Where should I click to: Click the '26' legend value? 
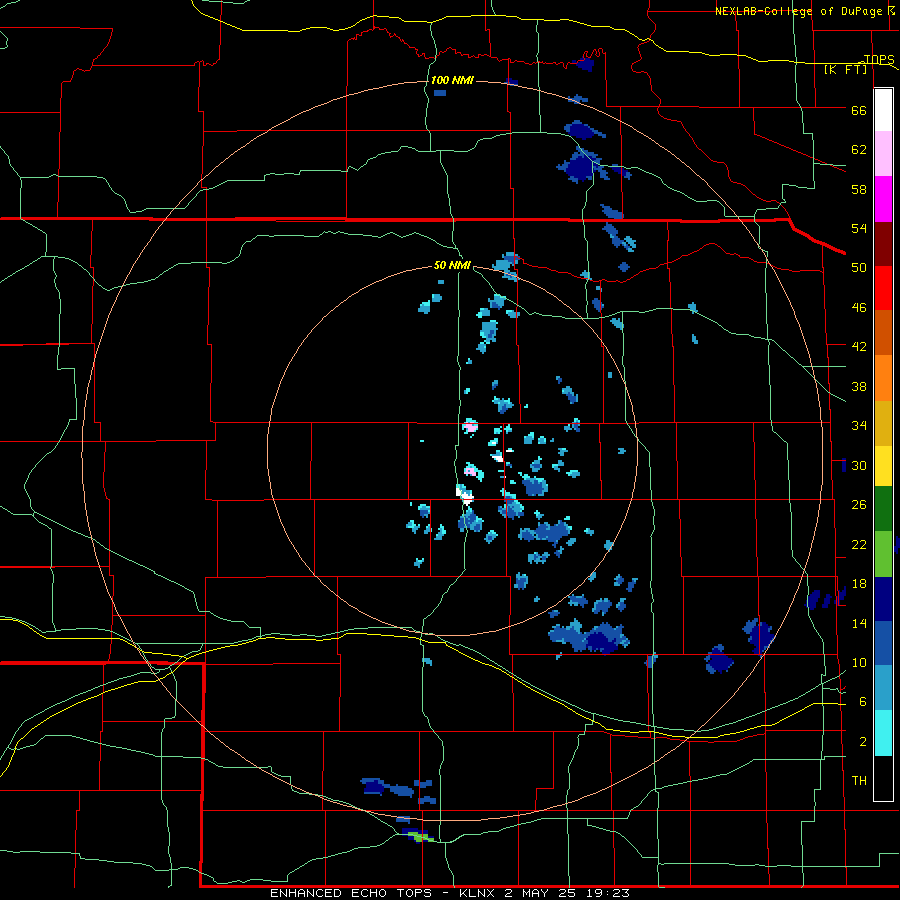859,505
